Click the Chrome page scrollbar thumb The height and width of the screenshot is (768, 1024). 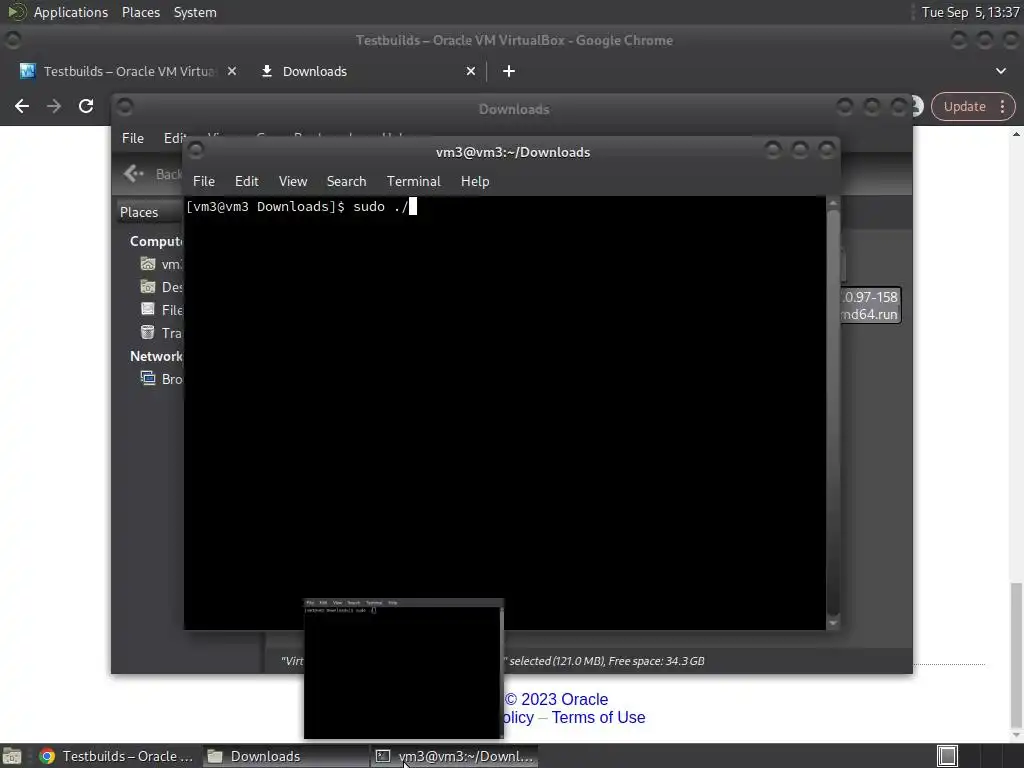1016,654
